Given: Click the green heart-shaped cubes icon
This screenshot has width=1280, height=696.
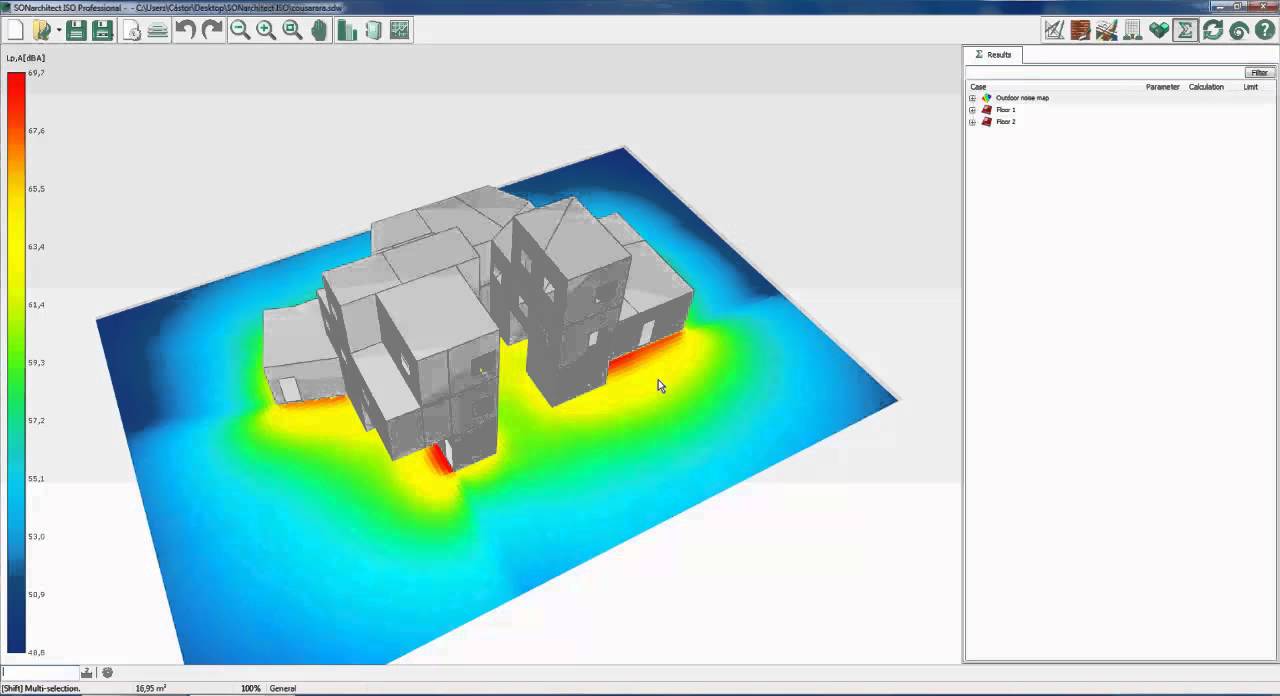Looking at the screenshot, I should (x=1159, y=30).
